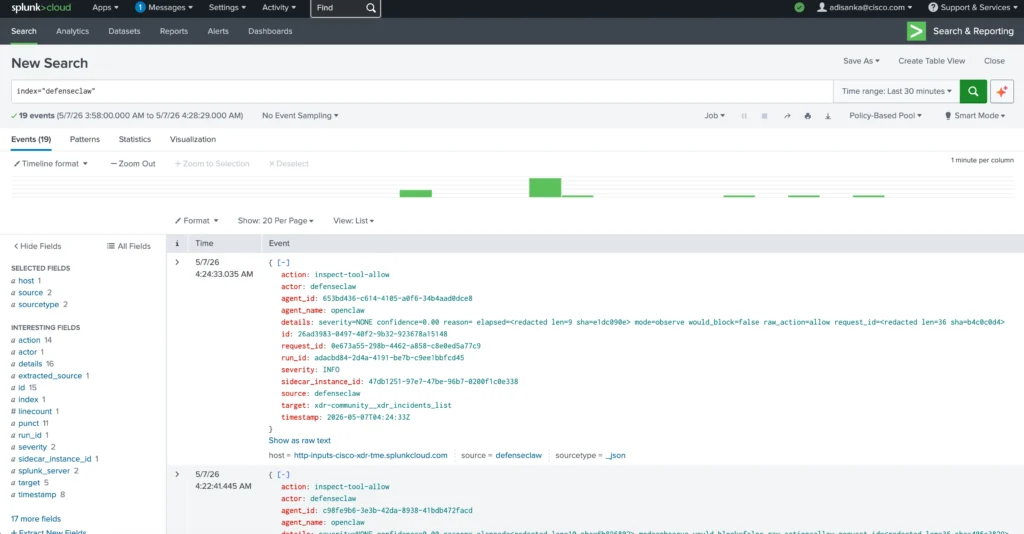Click Hide Fields
The height and width of the screenshot is (534, 1024).
coord(37,246)
